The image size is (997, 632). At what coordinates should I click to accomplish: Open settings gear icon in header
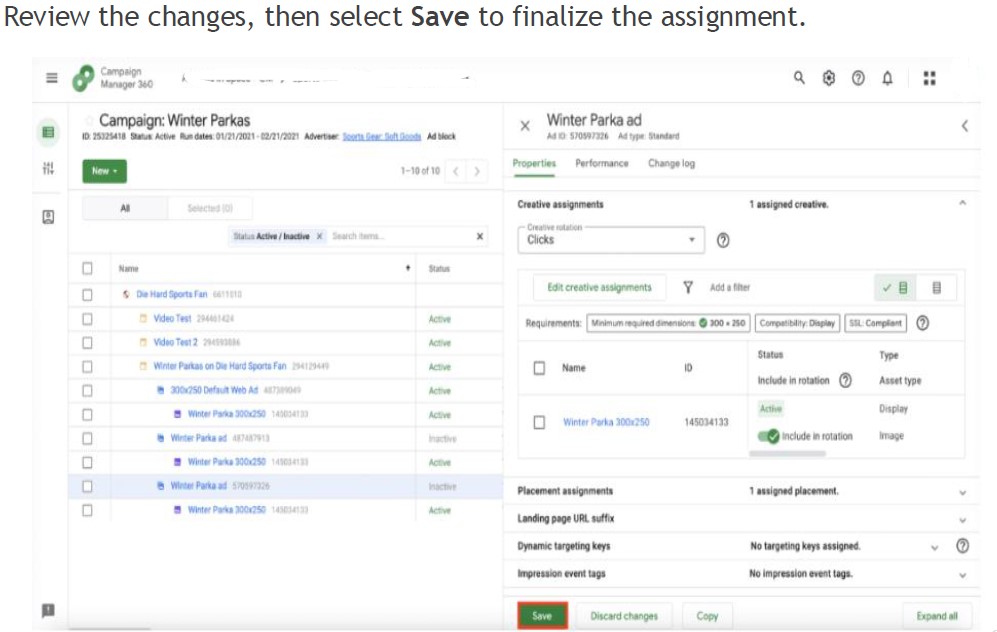[829, 78]
